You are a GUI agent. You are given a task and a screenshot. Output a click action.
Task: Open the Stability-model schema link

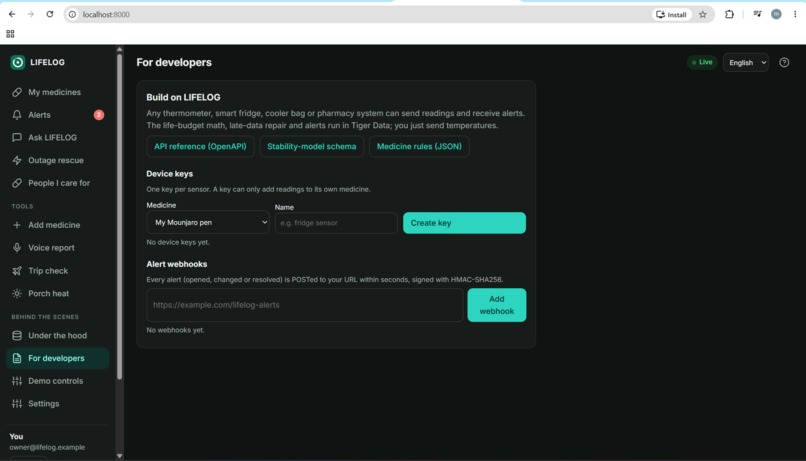click(x=312, y=146)
